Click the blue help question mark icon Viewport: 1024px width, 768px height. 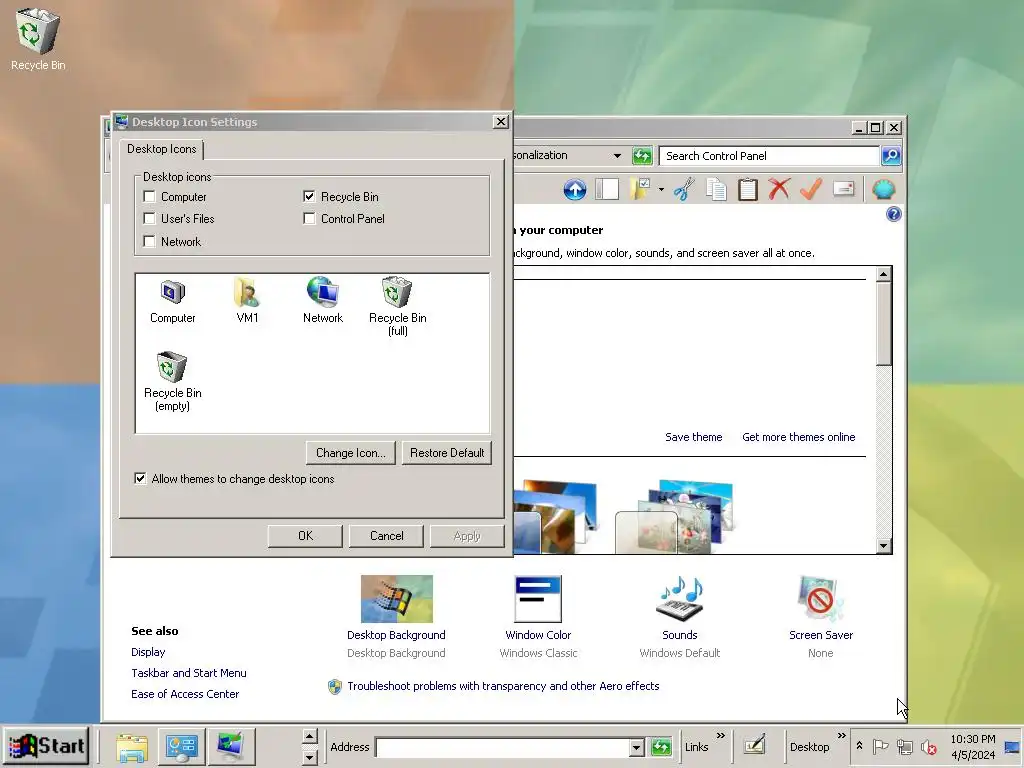pos(893,214)
